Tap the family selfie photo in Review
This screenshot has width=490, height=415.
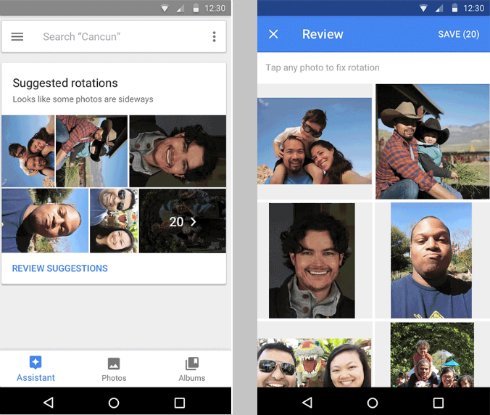coord(314,141)
